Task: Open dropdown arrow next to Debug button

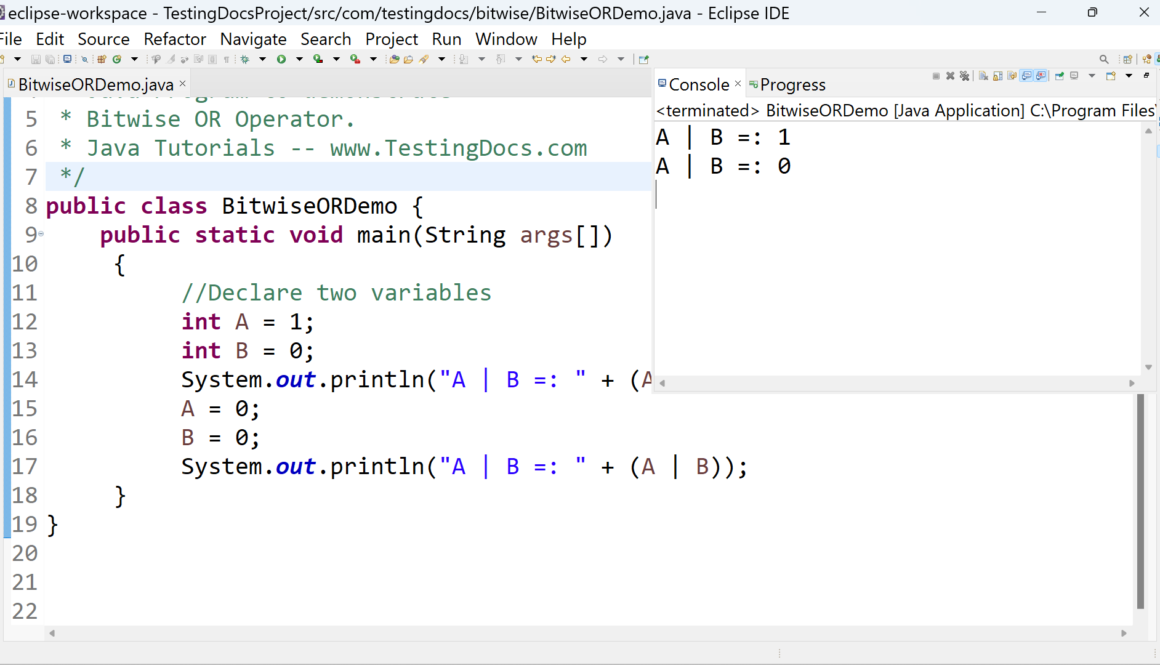Action: [x=262, y=60]
